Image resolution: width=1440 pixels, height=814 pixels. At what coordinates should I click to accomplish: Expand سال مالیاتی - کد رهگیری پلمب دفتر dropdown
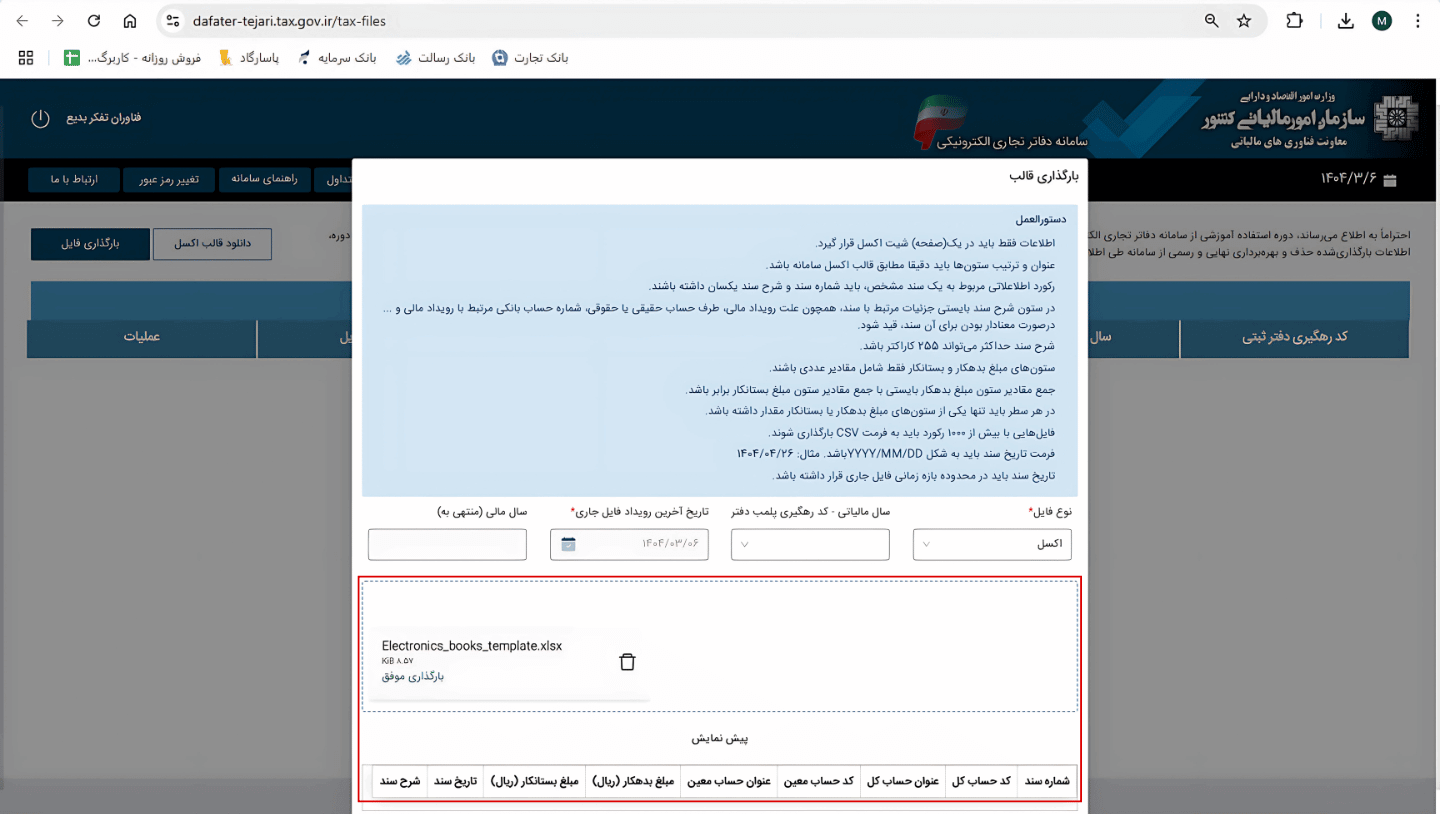click(x=810, y=544)
